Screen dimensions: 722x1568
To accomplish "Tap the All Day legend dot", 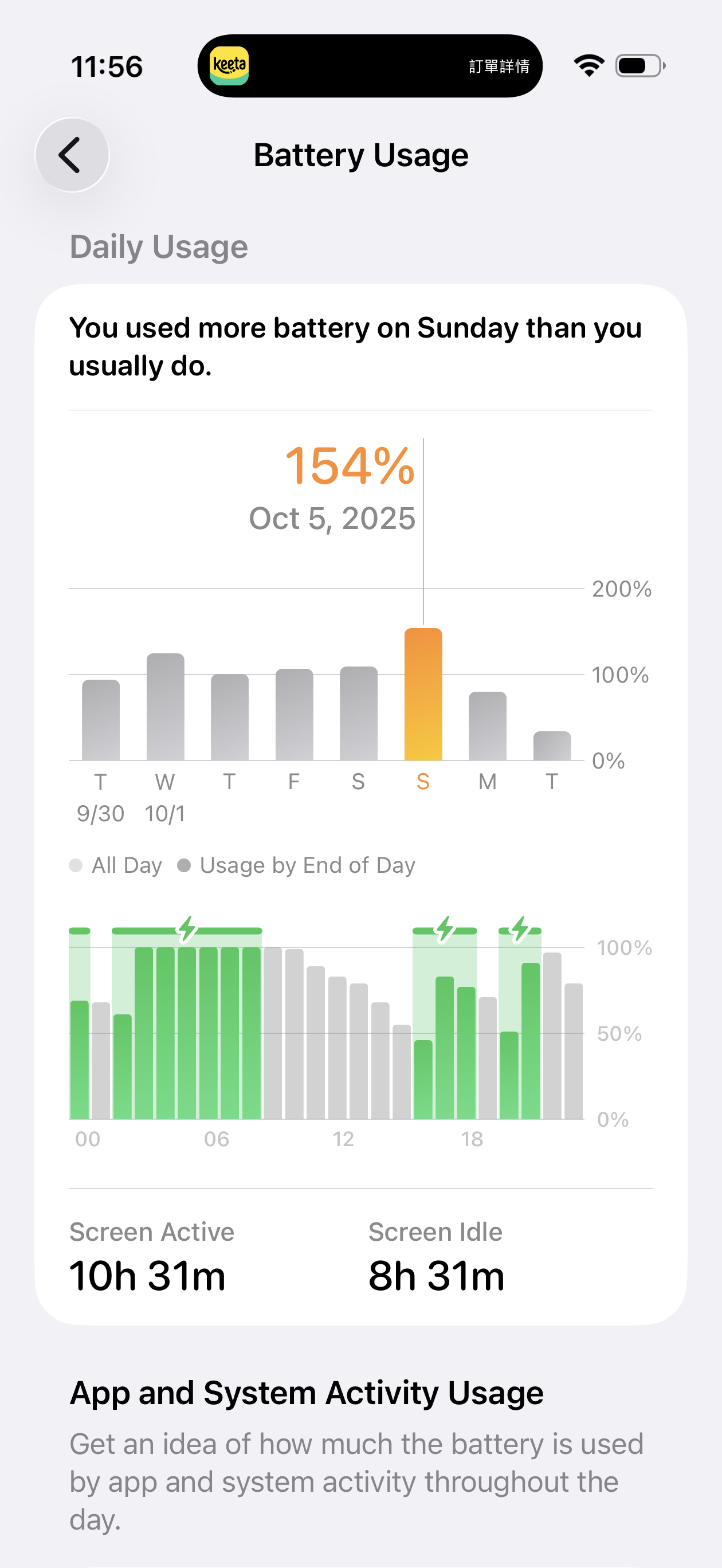I will click(x=76, y=865).
